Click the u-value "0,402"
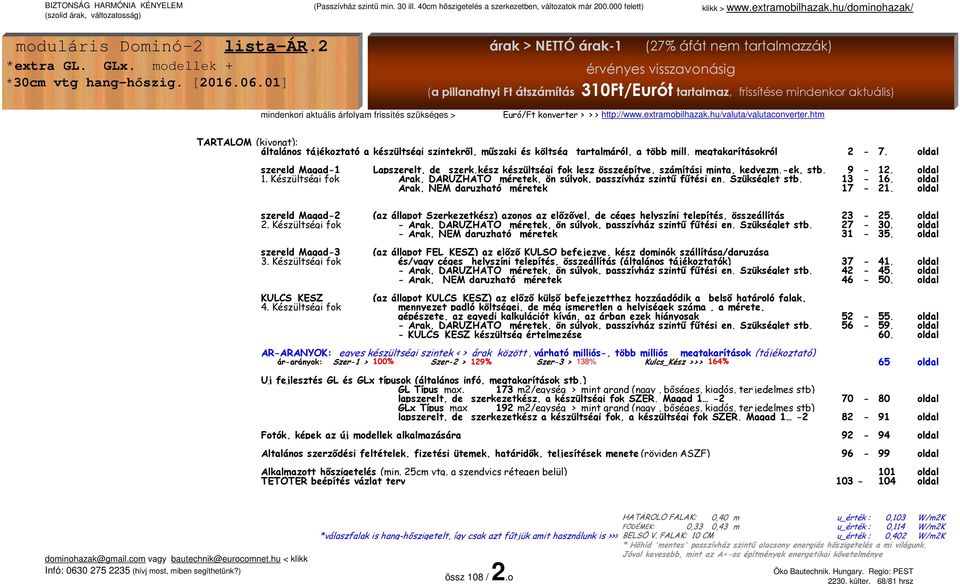This screenshot has height=584, width=960. pyautogui.click(x=896, y=536)
